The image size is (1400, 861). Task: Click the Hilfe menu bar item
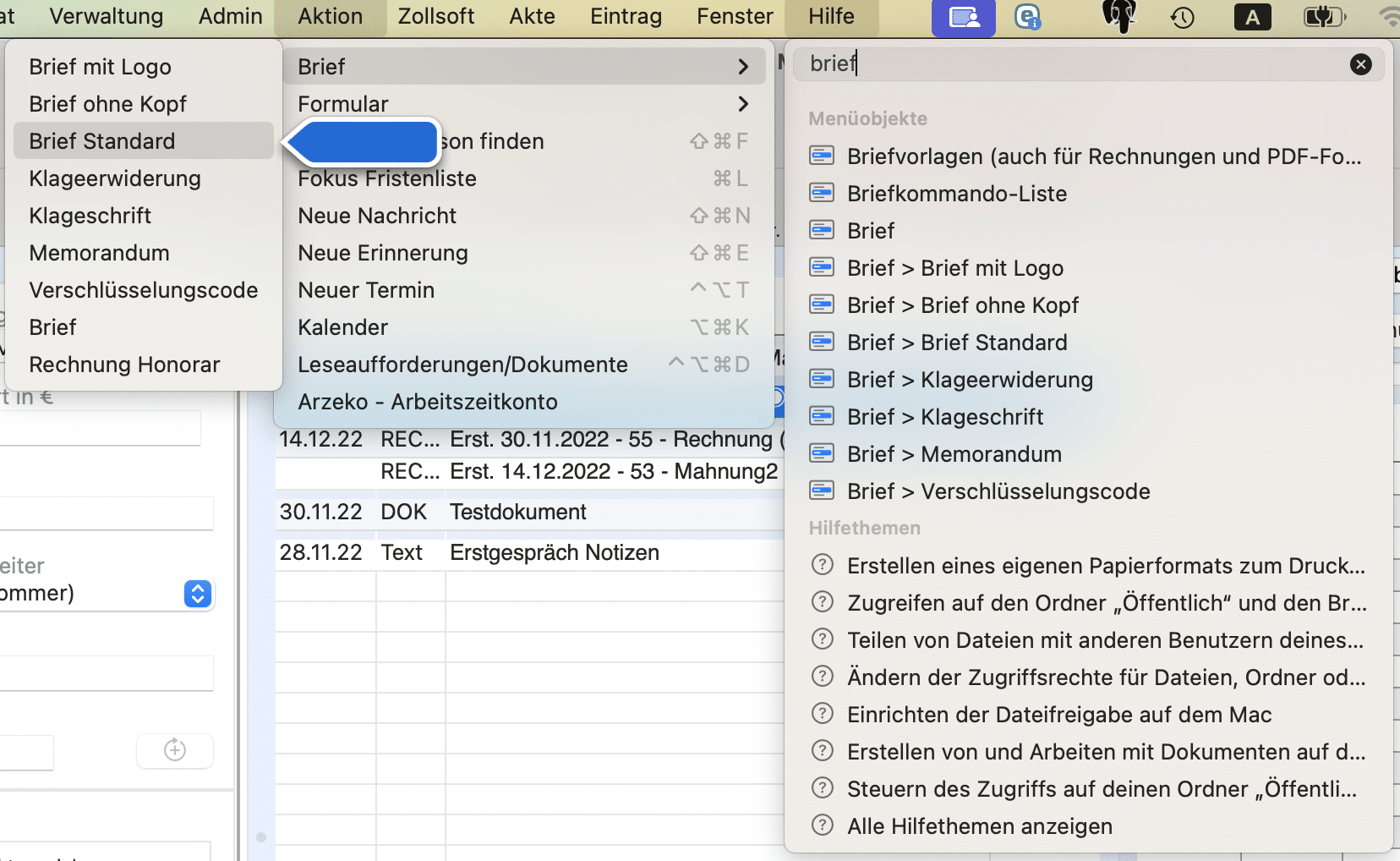(x=831, y=16)
